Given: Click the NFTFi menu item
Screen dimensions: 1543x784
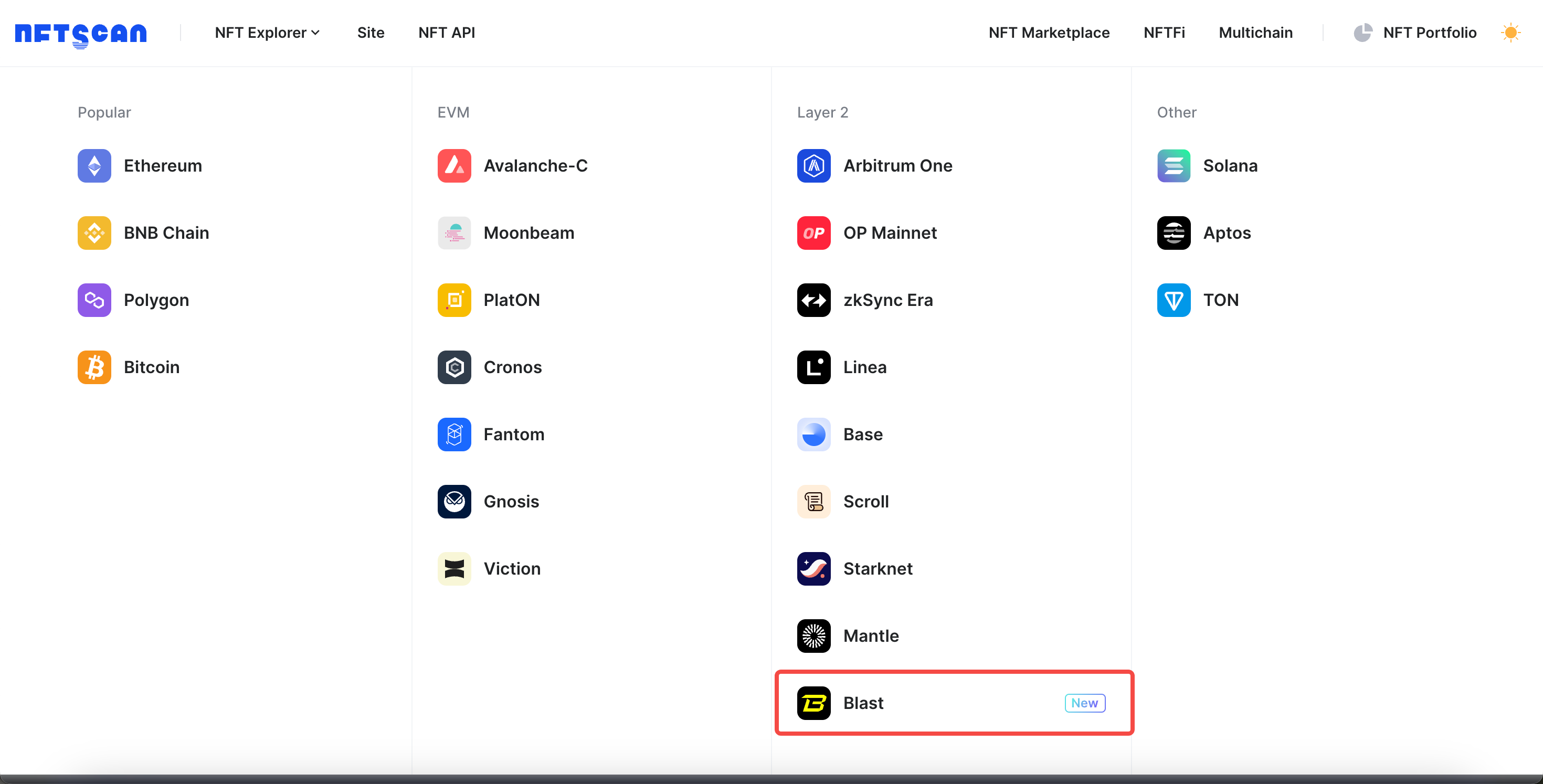Looking at the screenshot, I should 1164,32.
